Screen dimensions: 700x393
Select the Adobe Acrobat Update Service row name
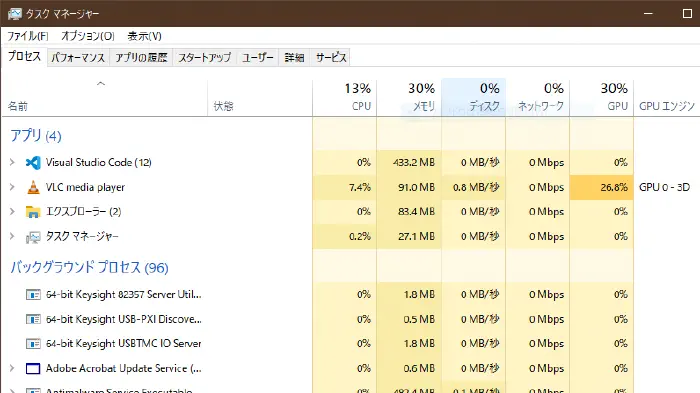coord(124,368)
